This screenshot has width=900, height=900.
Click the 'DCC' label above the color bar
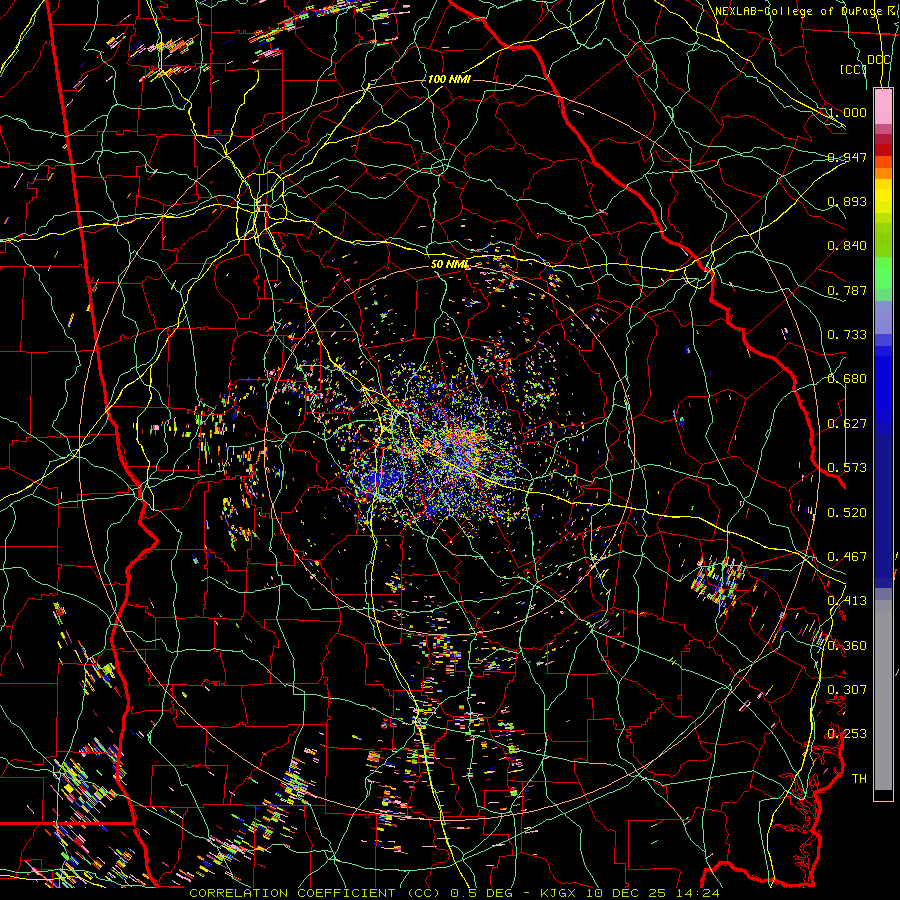pyautogui.click(x=879, y=60)
